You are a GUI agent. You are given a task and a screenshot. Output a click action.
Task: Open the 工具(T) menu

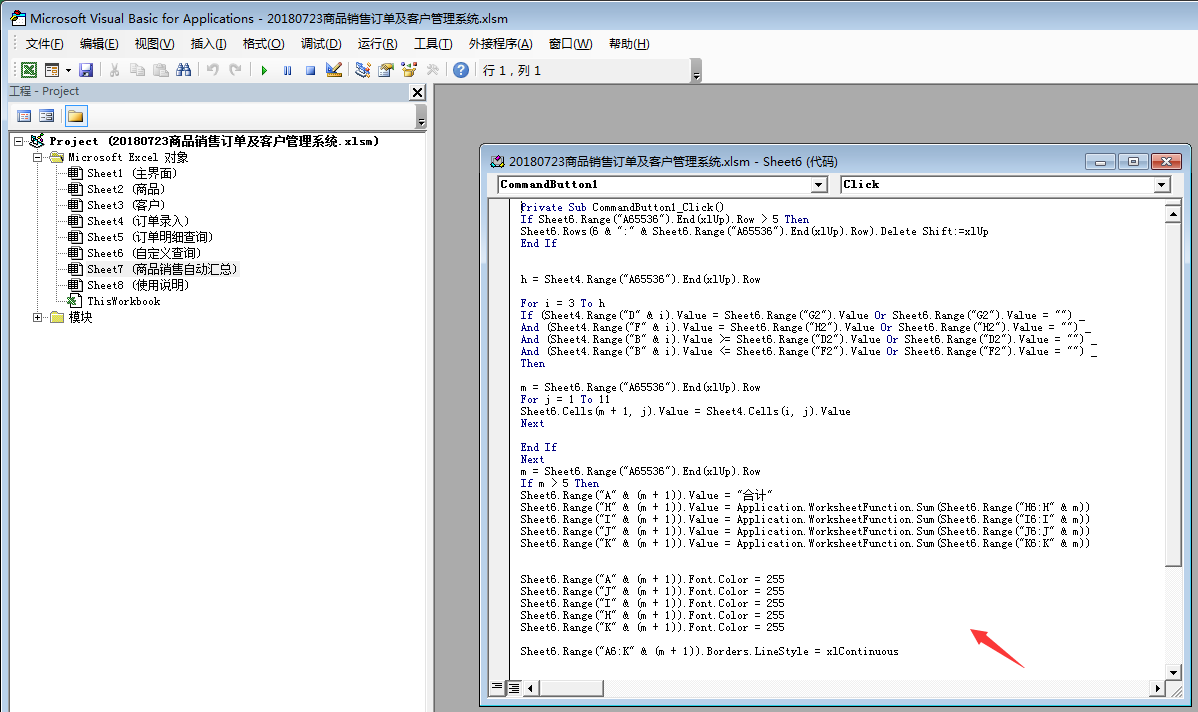point(433,44)
